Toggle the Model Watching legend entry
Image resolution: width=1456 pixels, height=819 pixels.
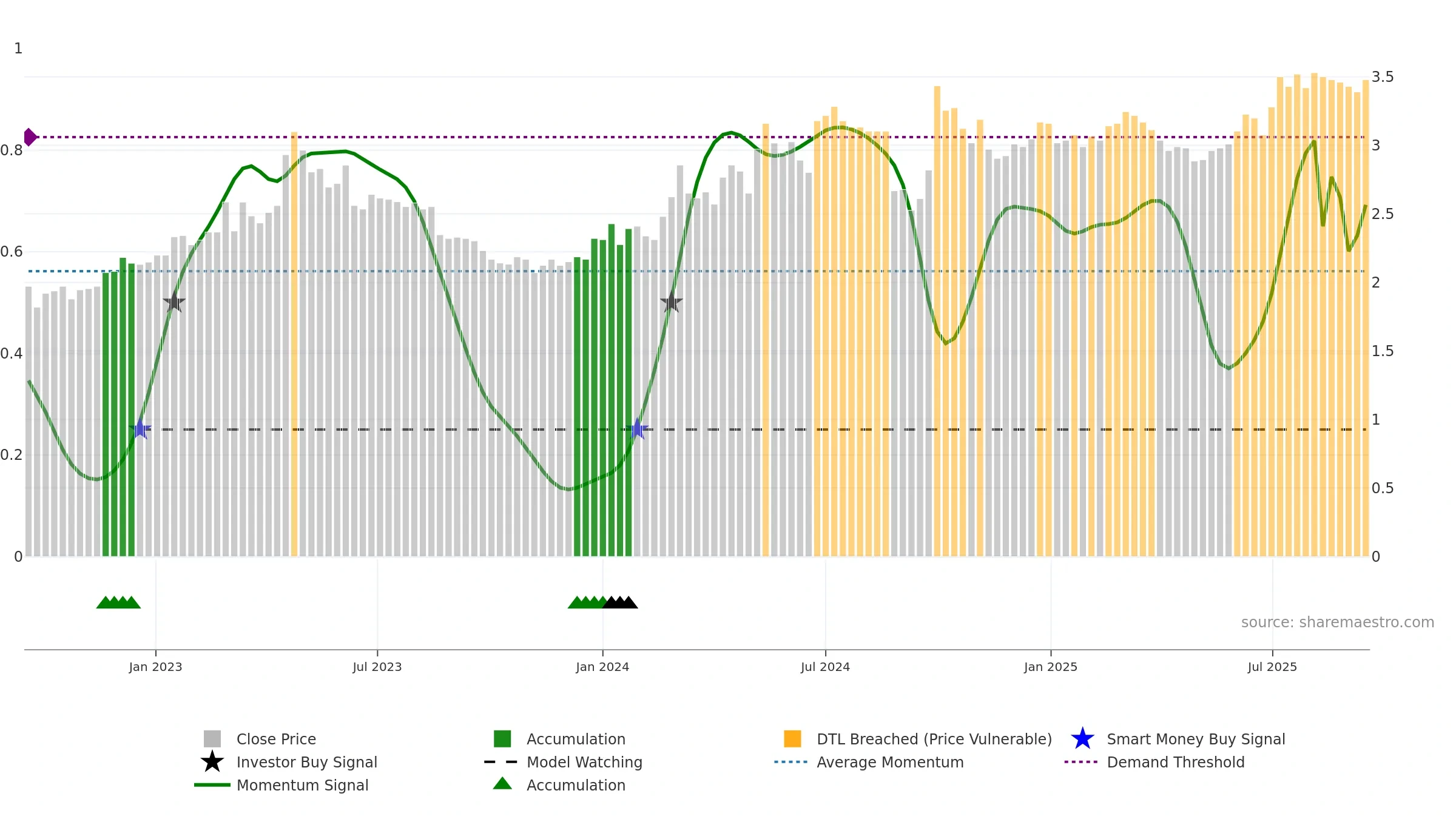563,762
